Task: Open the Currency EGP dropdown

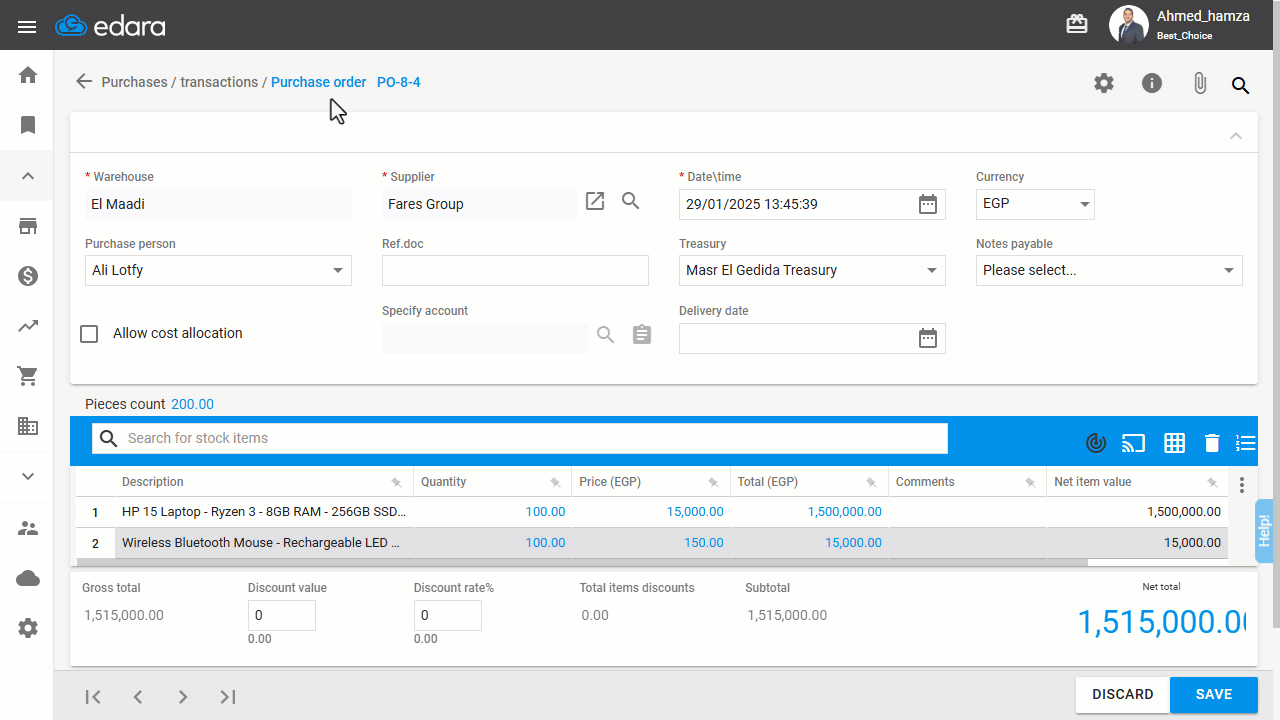Action: point(1035,204)
